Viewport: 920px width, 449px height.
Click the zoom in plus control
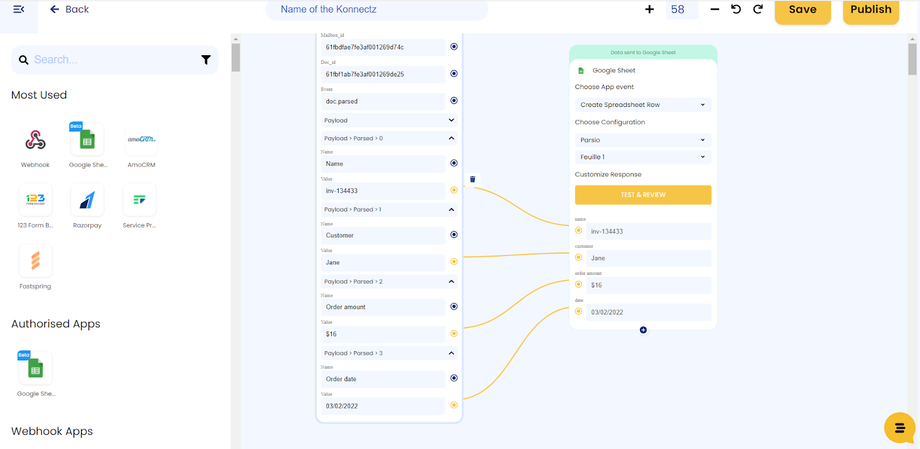[x=649, y=9]
